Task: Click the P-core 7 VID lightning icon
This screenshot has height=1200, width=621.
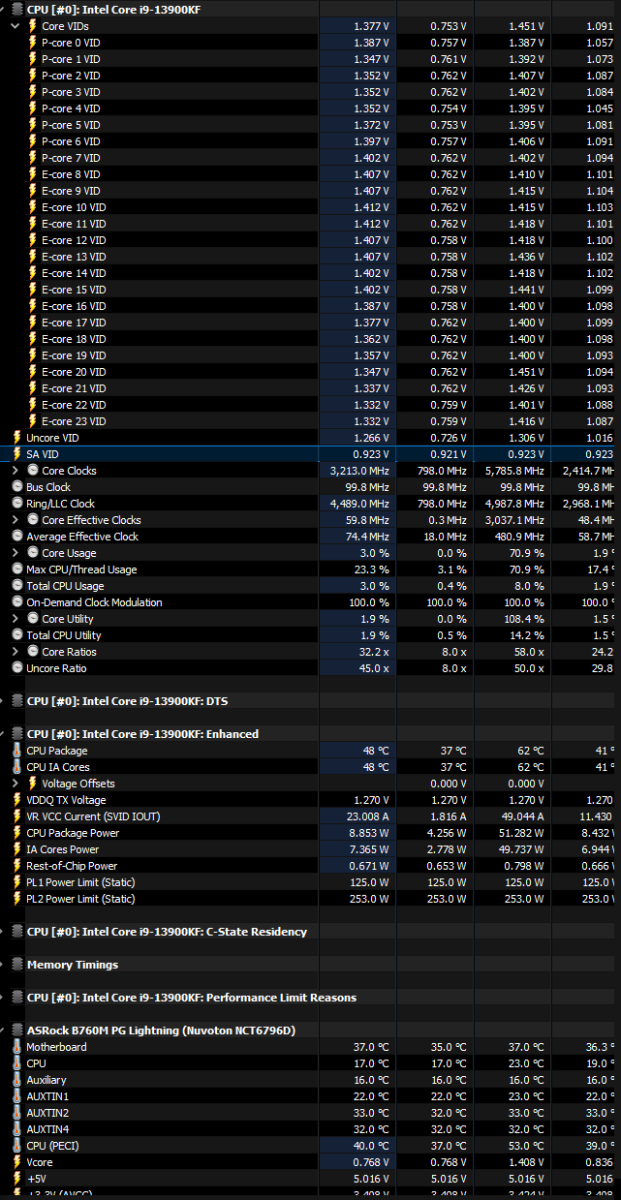Action: (32, 158)
